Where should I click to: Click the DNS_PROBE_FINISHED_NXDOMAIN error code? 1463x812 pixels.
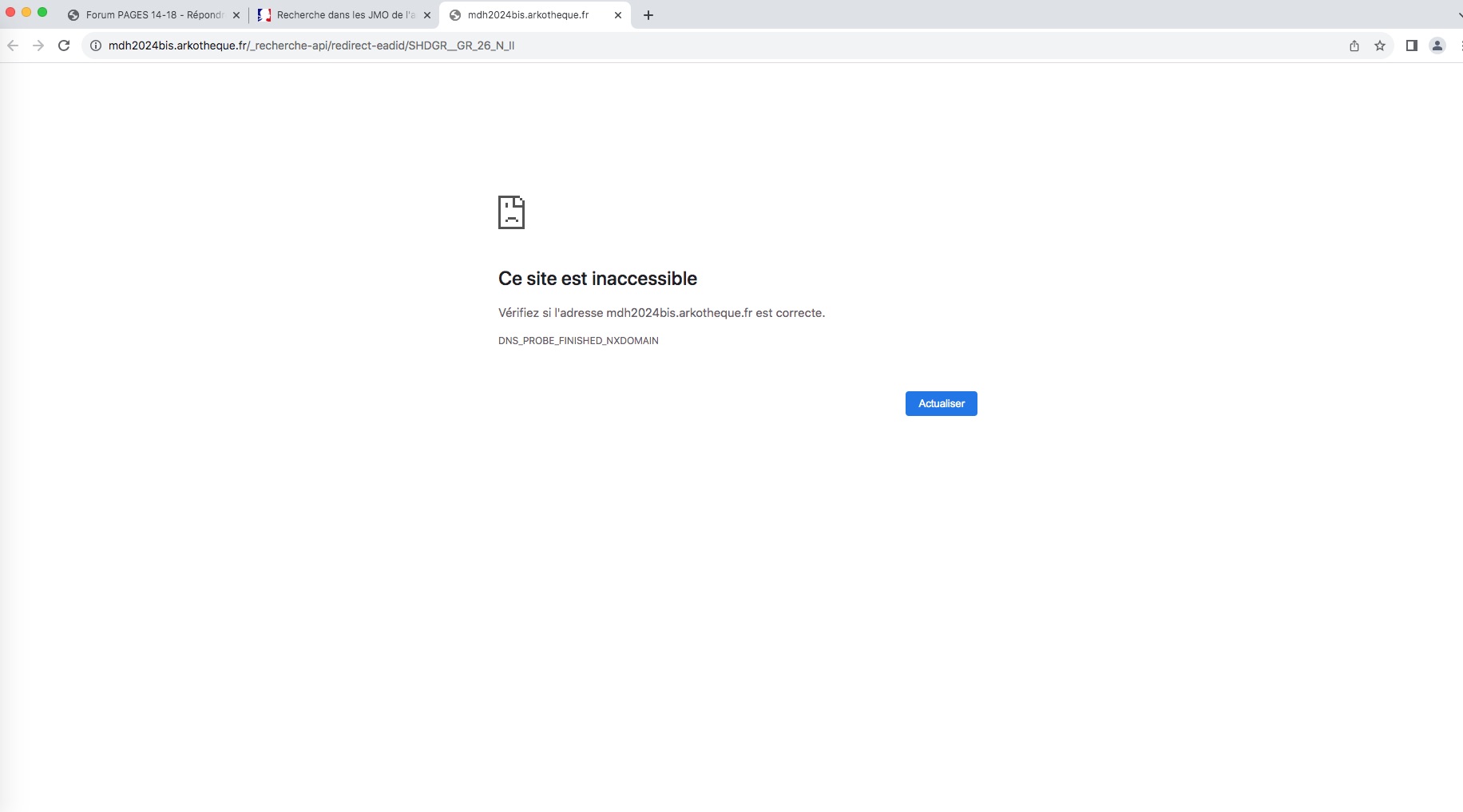tap(578, 341)
